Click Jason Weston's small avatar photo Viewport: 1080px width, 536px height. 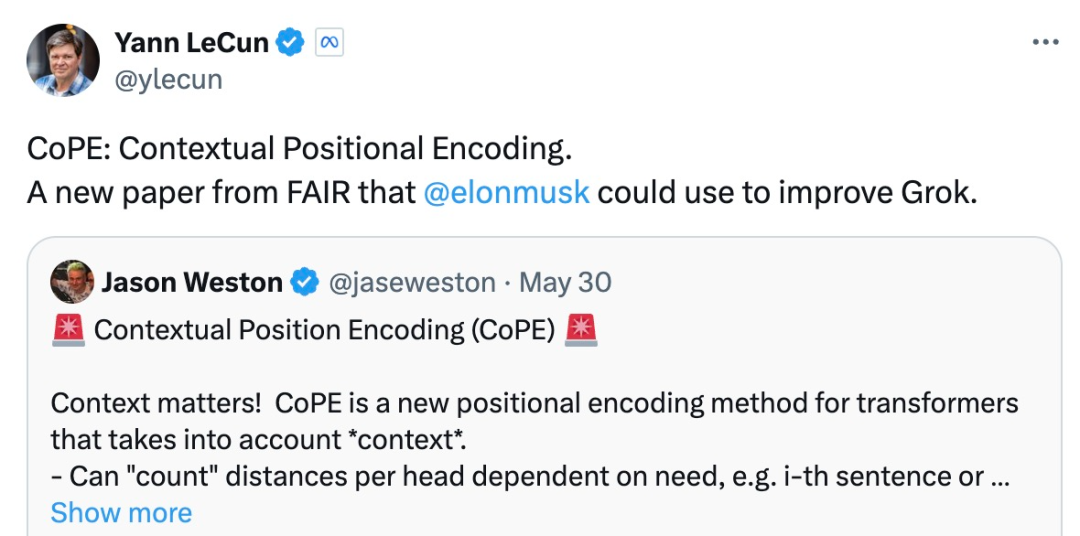[72, 282]
